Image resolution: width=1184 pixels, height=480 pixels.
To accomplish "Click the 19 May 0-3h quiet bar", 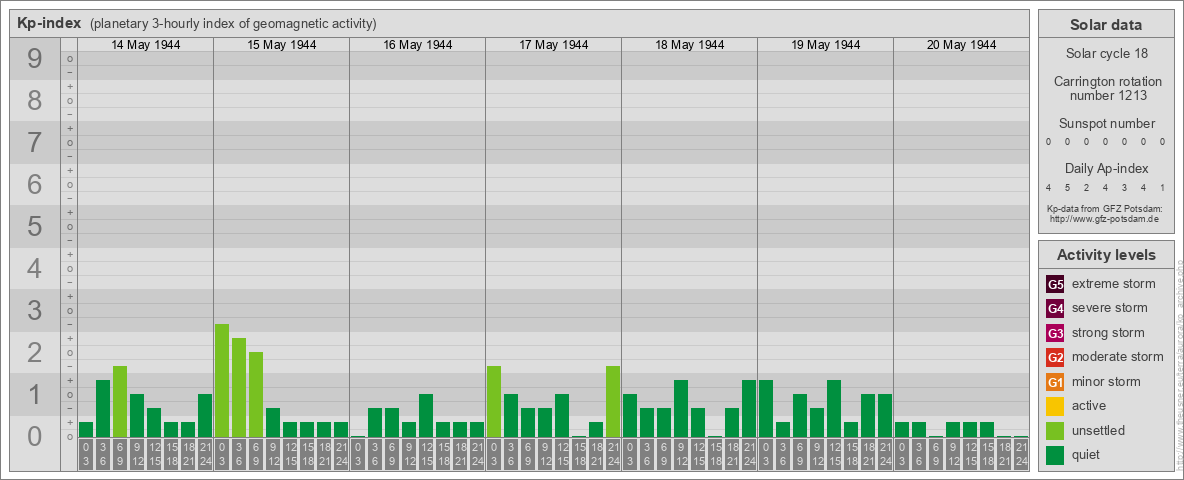I will point(766,408).
